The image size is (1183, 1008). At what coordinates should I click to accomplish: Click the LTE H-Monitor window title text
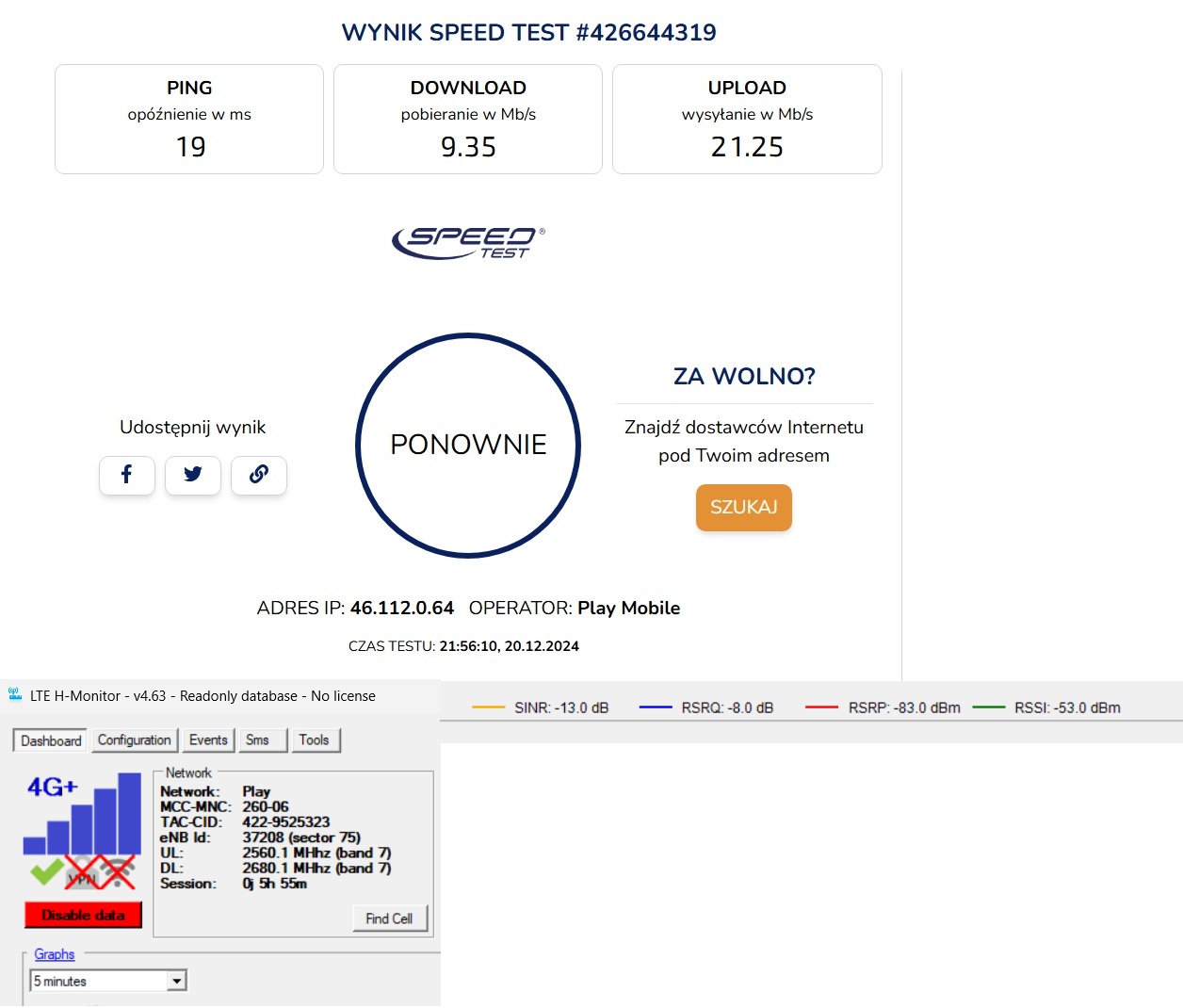pos(203,696)
